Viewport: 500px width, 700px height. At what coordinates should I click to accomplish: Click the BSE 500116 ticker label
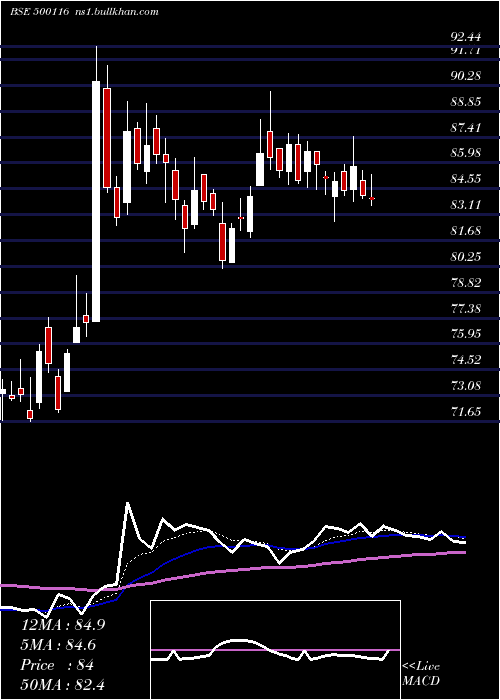click(x=39, y=12)
